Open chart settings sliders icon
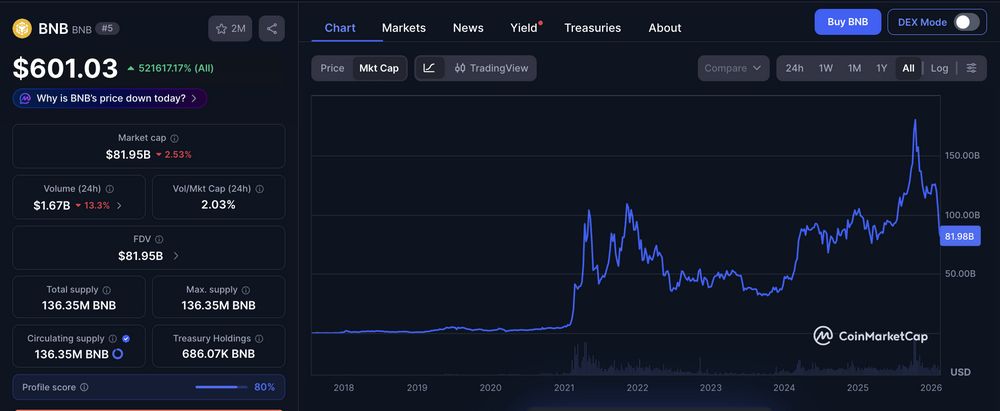Image resolution: width=1000 pixels, height=411 pixels. pyautogui.click(x=971, y=68)
